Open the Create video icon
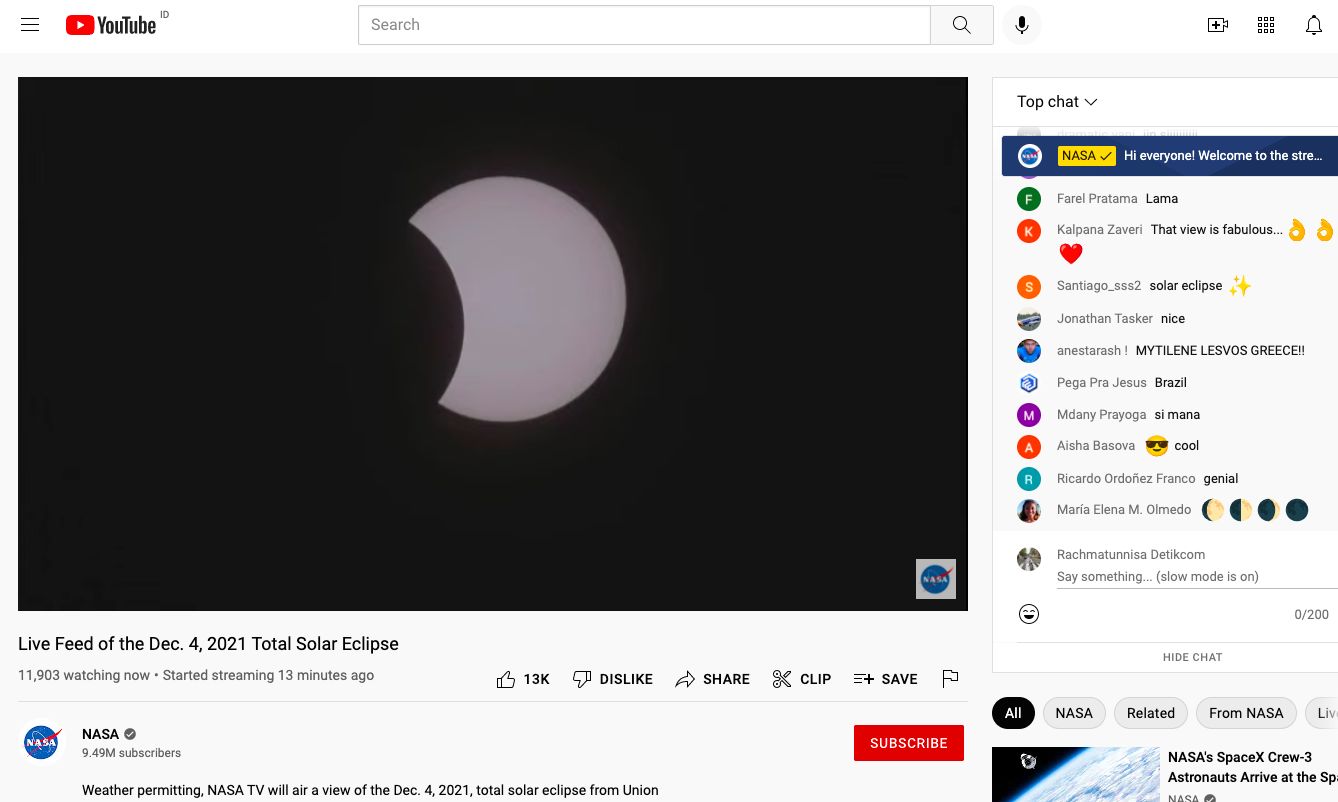The width and height of the screenshot is (1338, 802). coord(1218,25)
